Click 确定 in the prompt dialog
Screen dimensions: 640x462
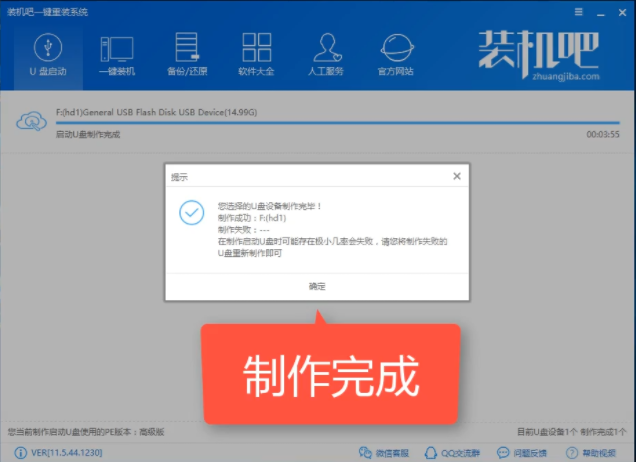[x=317, y=286]
